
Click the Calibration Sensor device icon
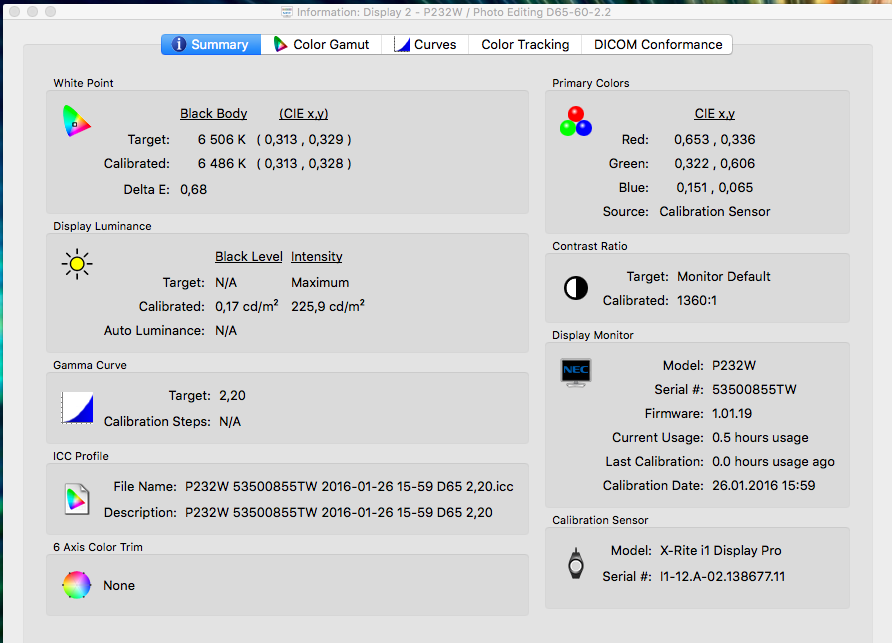click(x=575, y=563)
